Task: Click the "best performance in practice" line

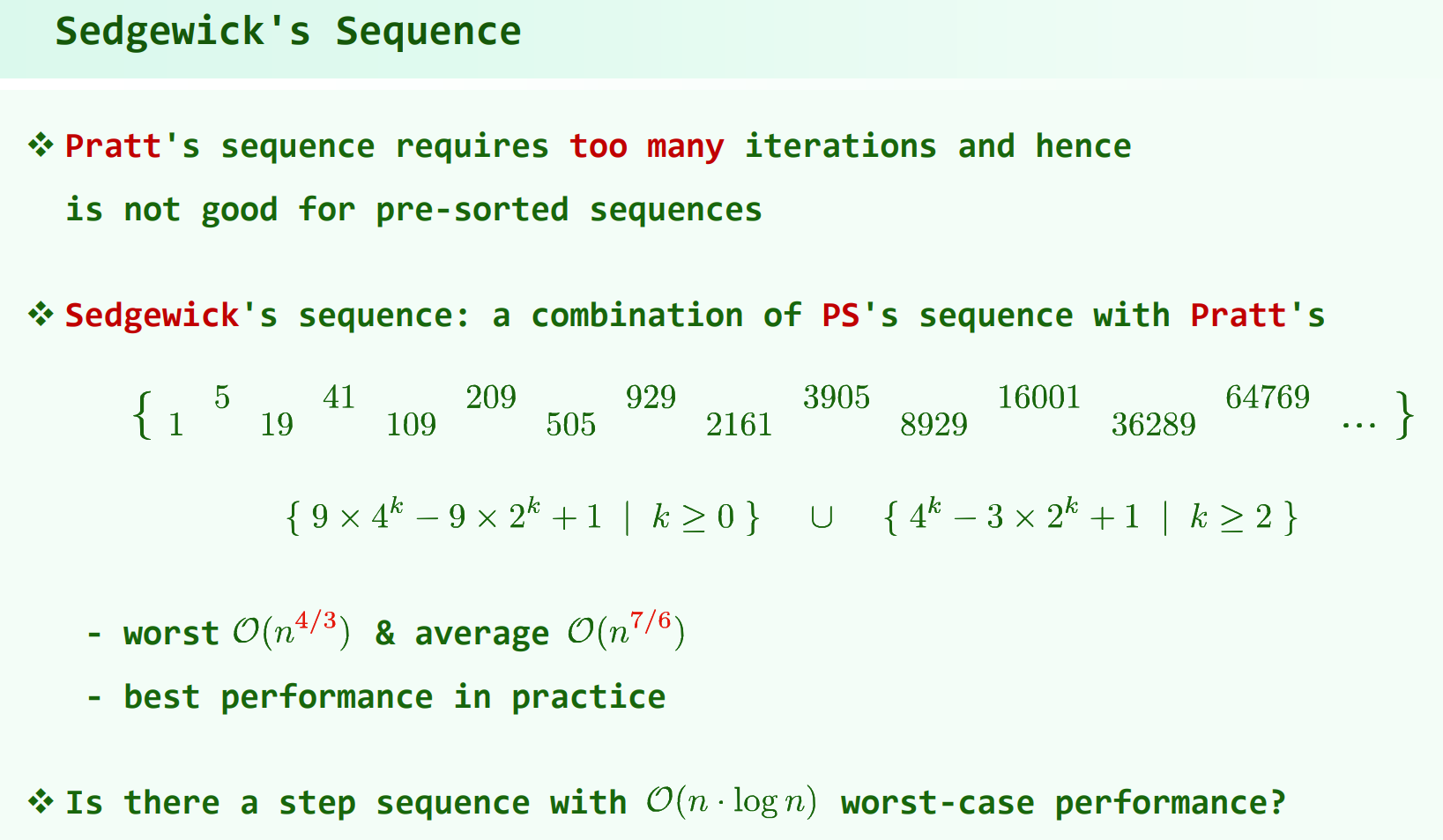Action: [394, 697]
